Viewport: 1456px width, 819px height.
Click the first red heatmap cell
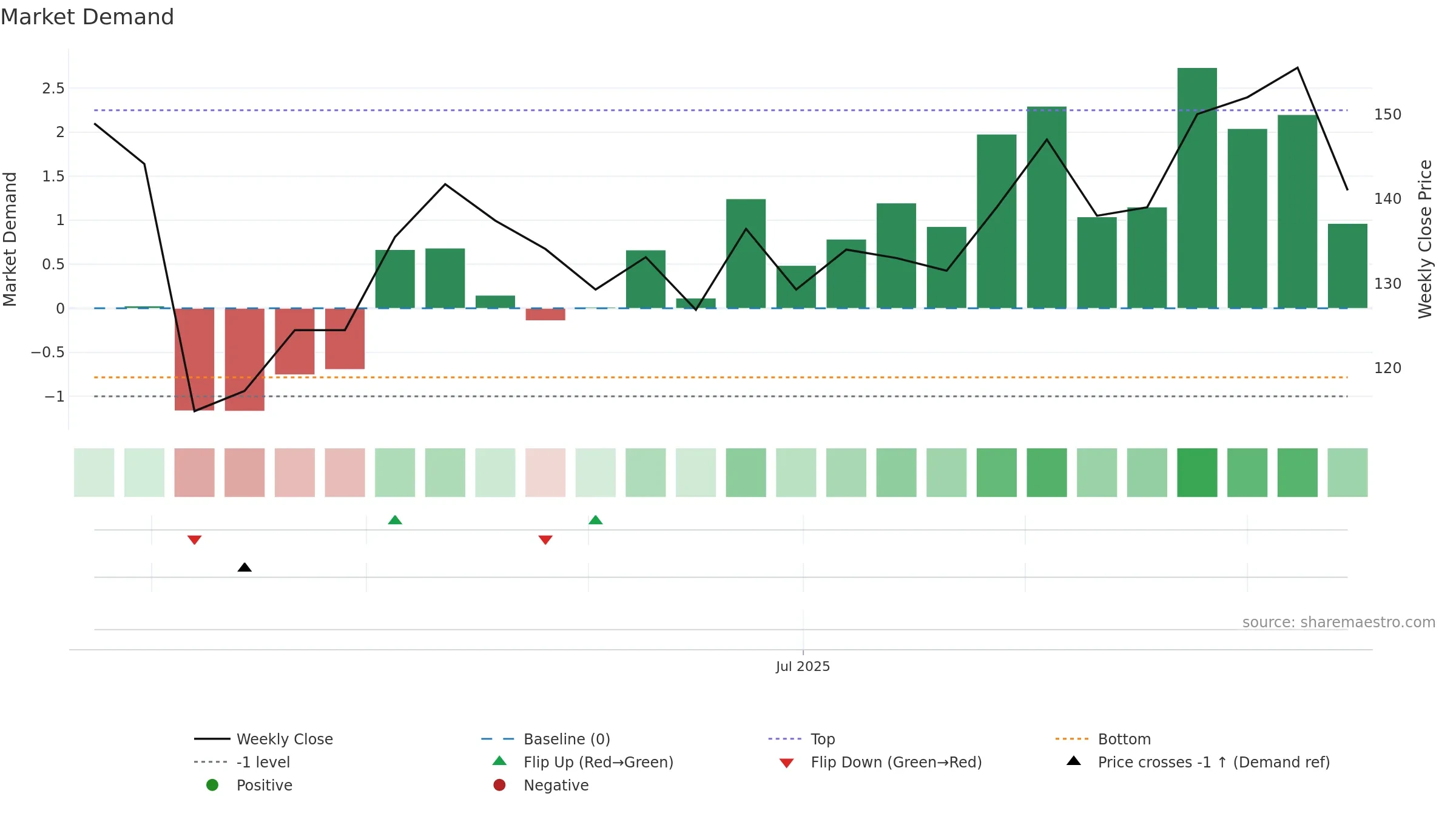click(x=194, y=473)
